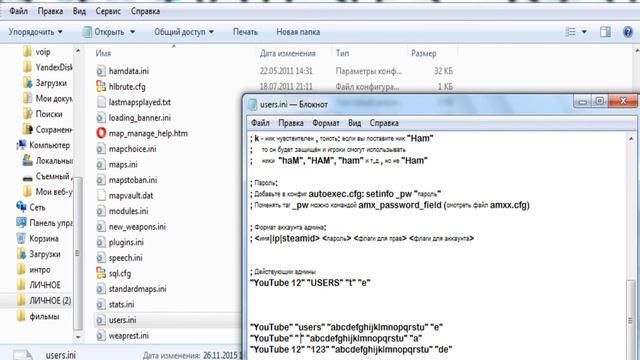
Task: Click navigation pane scroll up arrow
Action: [78, 51]
